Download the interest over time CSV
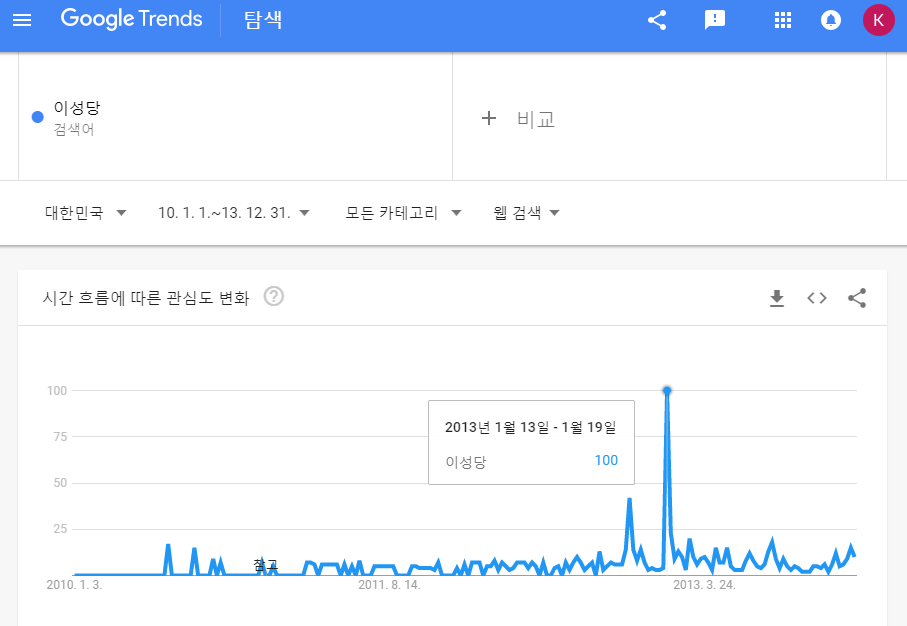Viewport: 907px width, 626px height. click(777, 298)
